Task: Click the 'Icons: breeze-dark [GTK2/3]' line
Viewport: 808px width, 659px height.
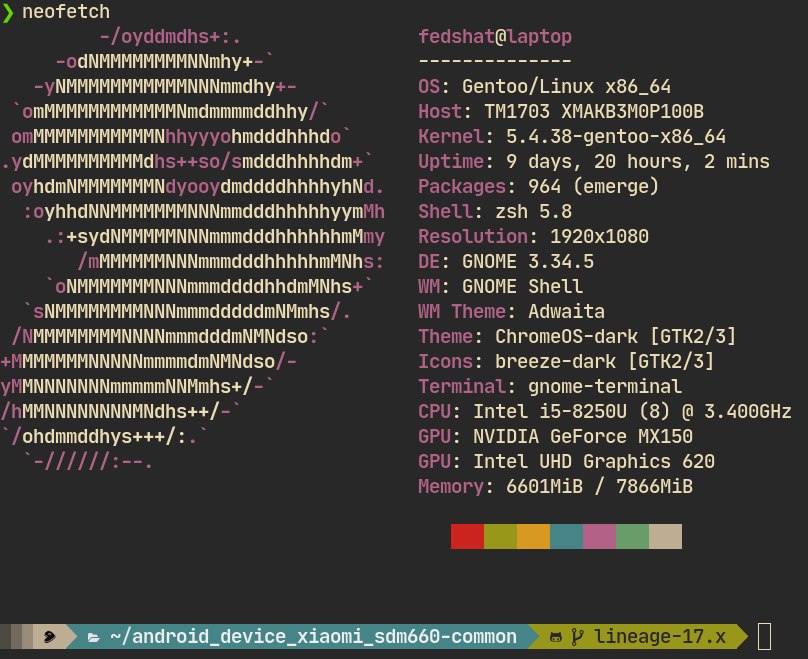Action: [566, 362]
